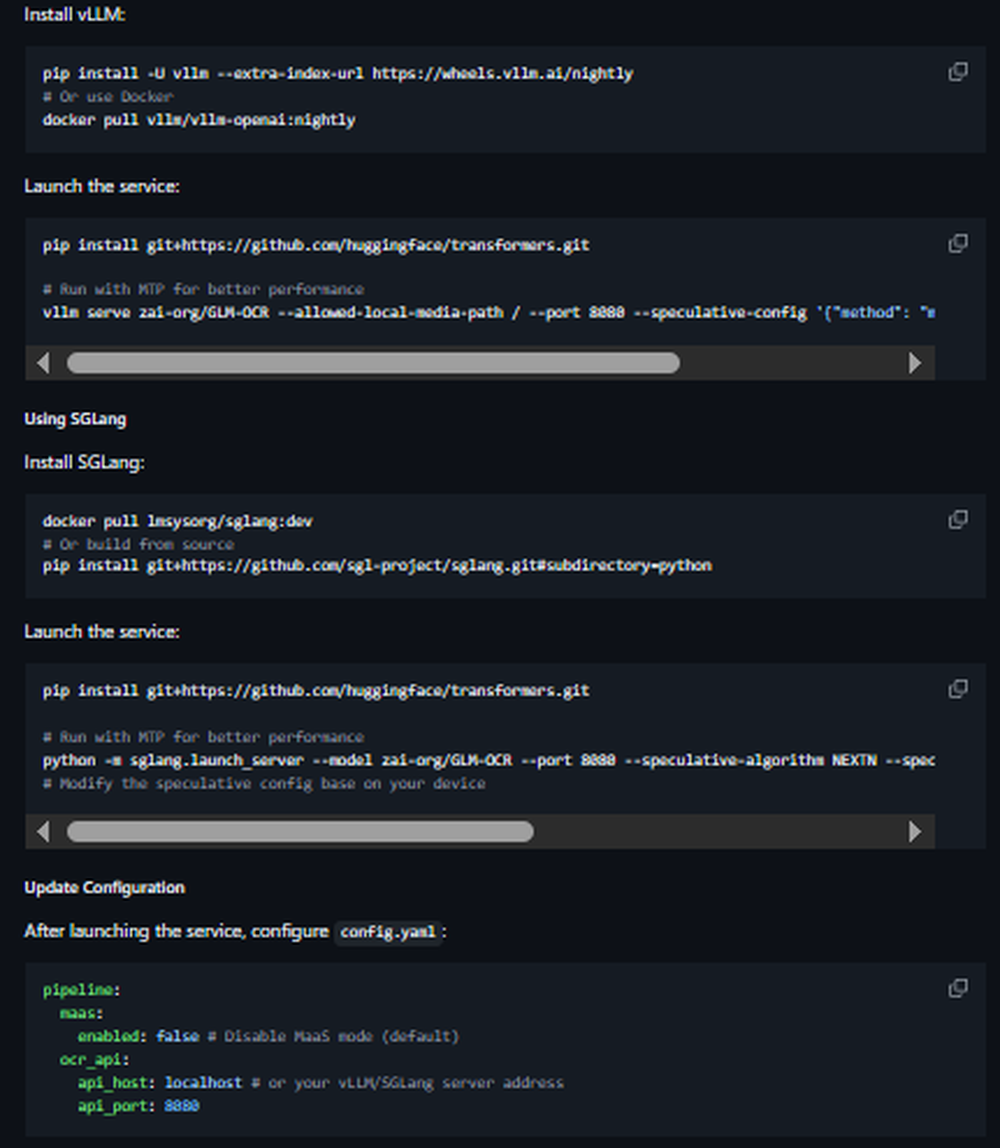Copy the SGLang docker pull command block
Image resolution: width=1000 pixels, height=1148 pixels.
(x=957, y=519)
